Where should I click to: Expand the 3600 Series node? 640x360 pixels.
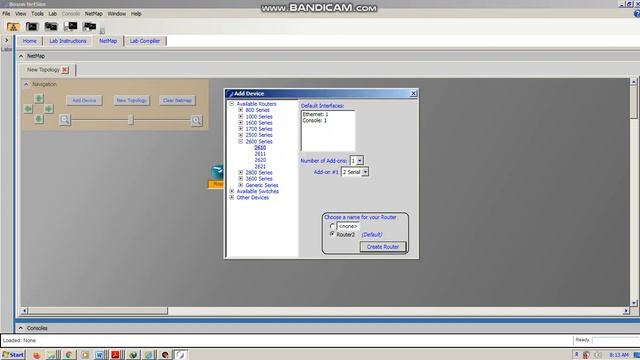(x=240, y=179)
